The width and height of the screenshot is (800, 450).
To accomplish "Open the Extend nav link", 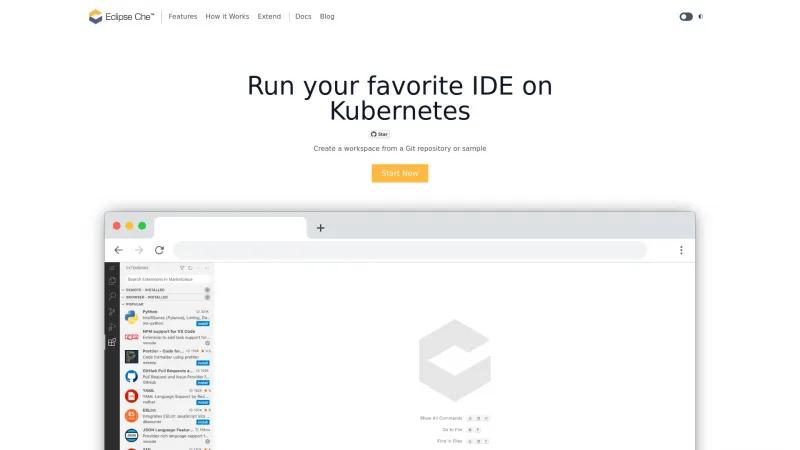I will pos(269,16).
